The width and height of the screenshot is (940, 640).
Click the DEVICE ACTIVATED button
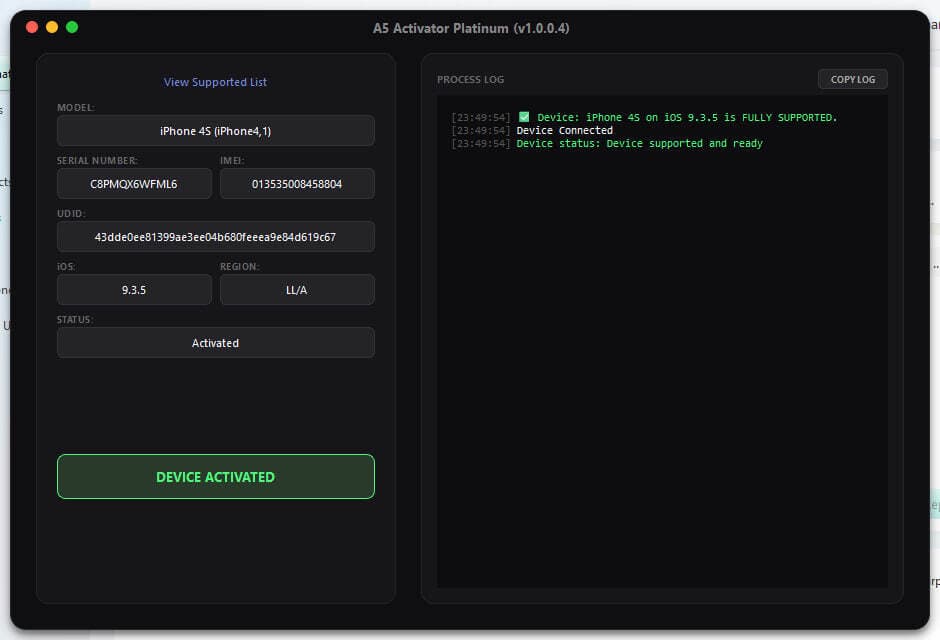216,476
